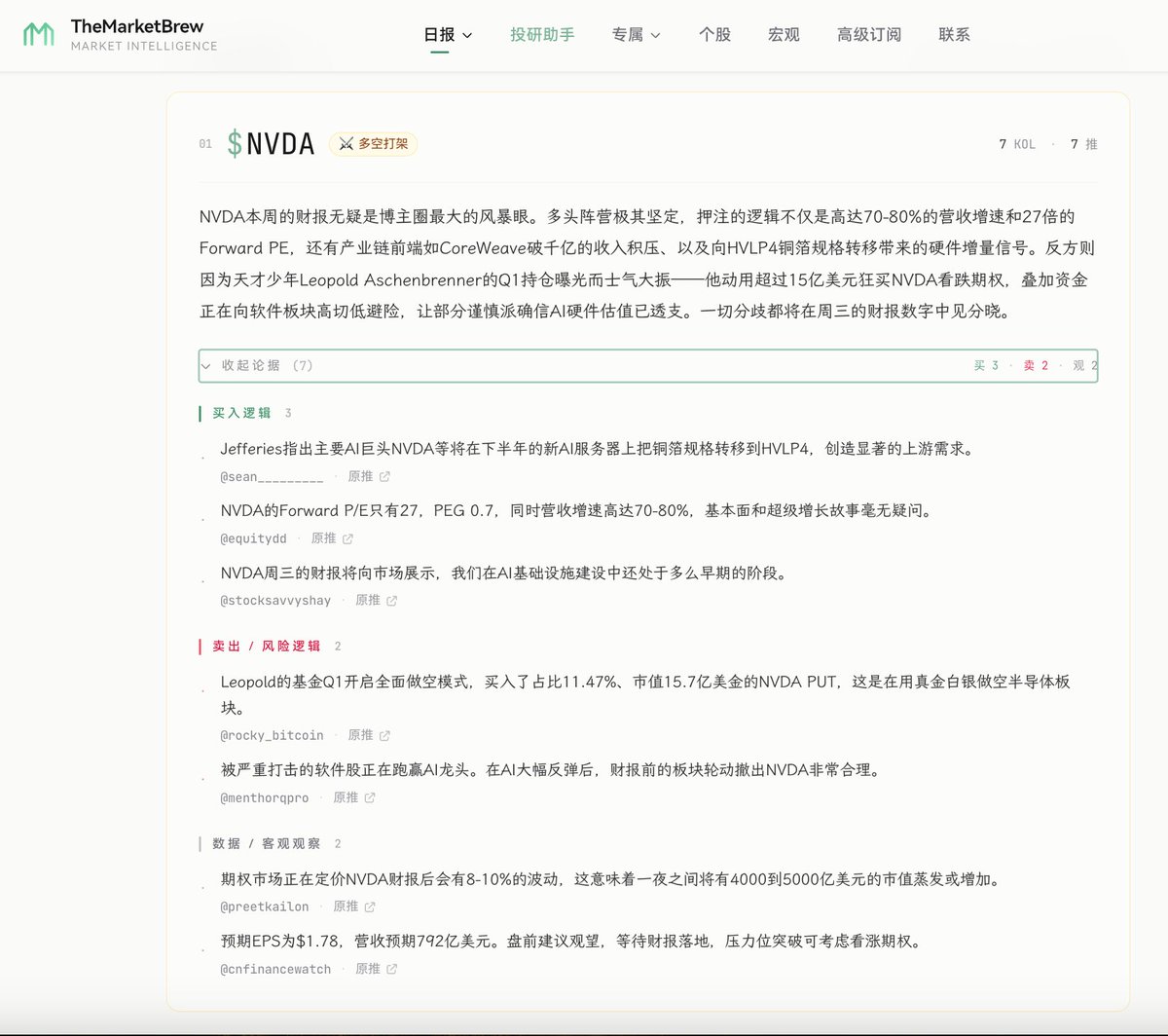Open external link icon for @rocky_bitcoin
1168x1036 pixels.
coord(384,735)
